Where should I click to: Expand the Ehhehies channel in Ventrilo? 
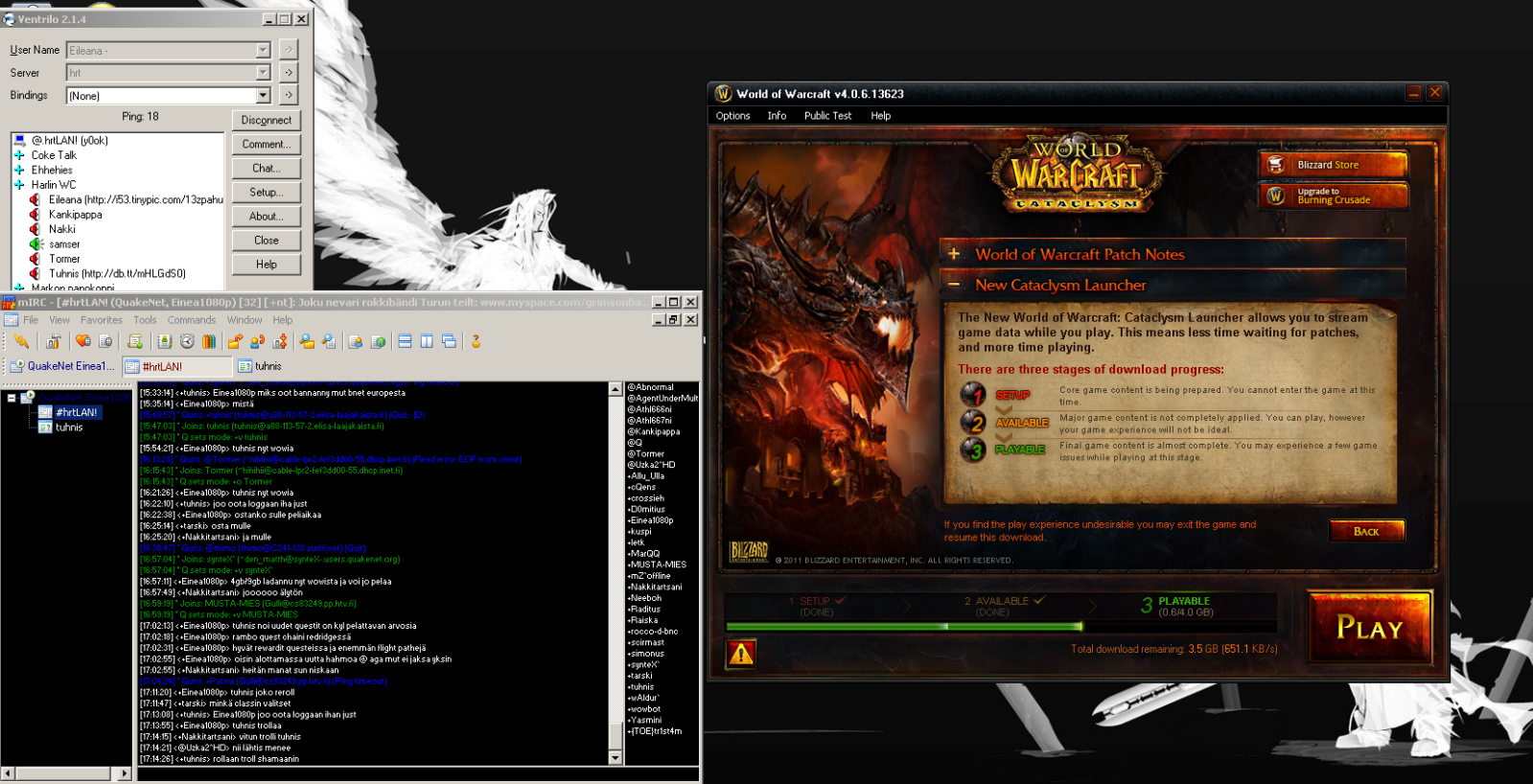pyautogui.click(x=19, y=170)
